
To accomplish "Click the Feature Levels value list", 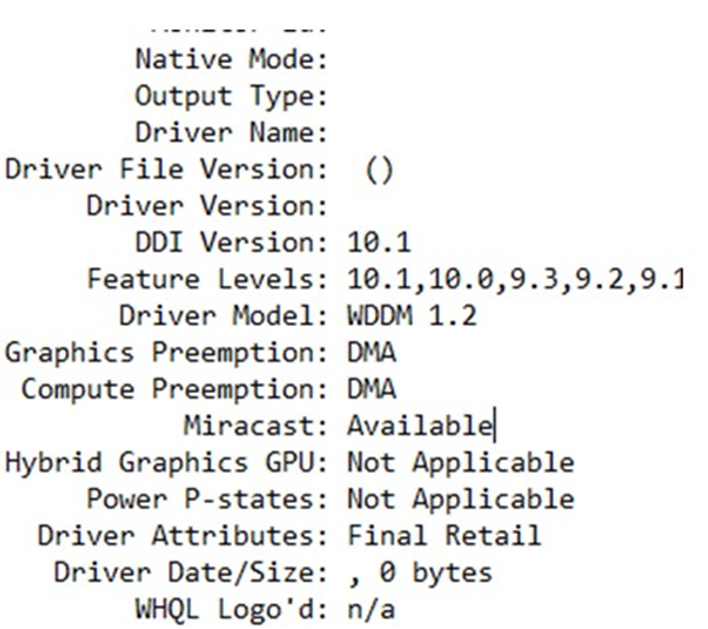I will click(x=515, y=280).
